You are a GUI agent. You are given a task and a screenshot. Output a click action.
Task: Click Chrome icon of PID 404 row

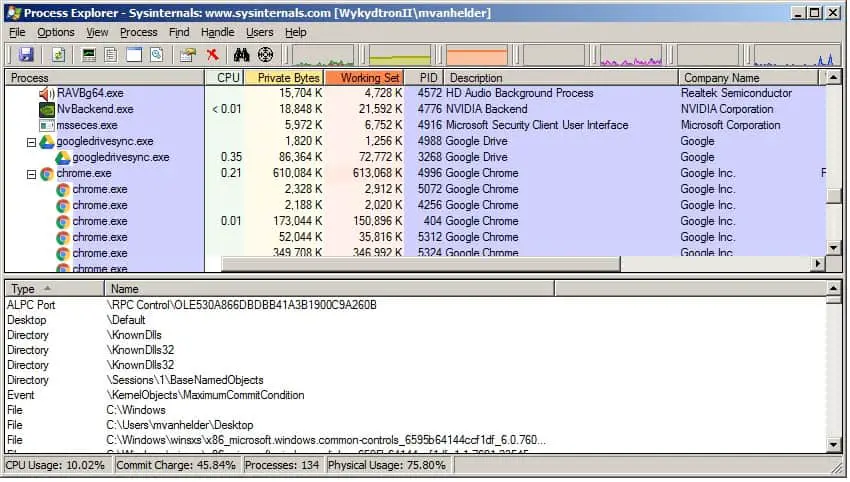click(x=63, y=222)
